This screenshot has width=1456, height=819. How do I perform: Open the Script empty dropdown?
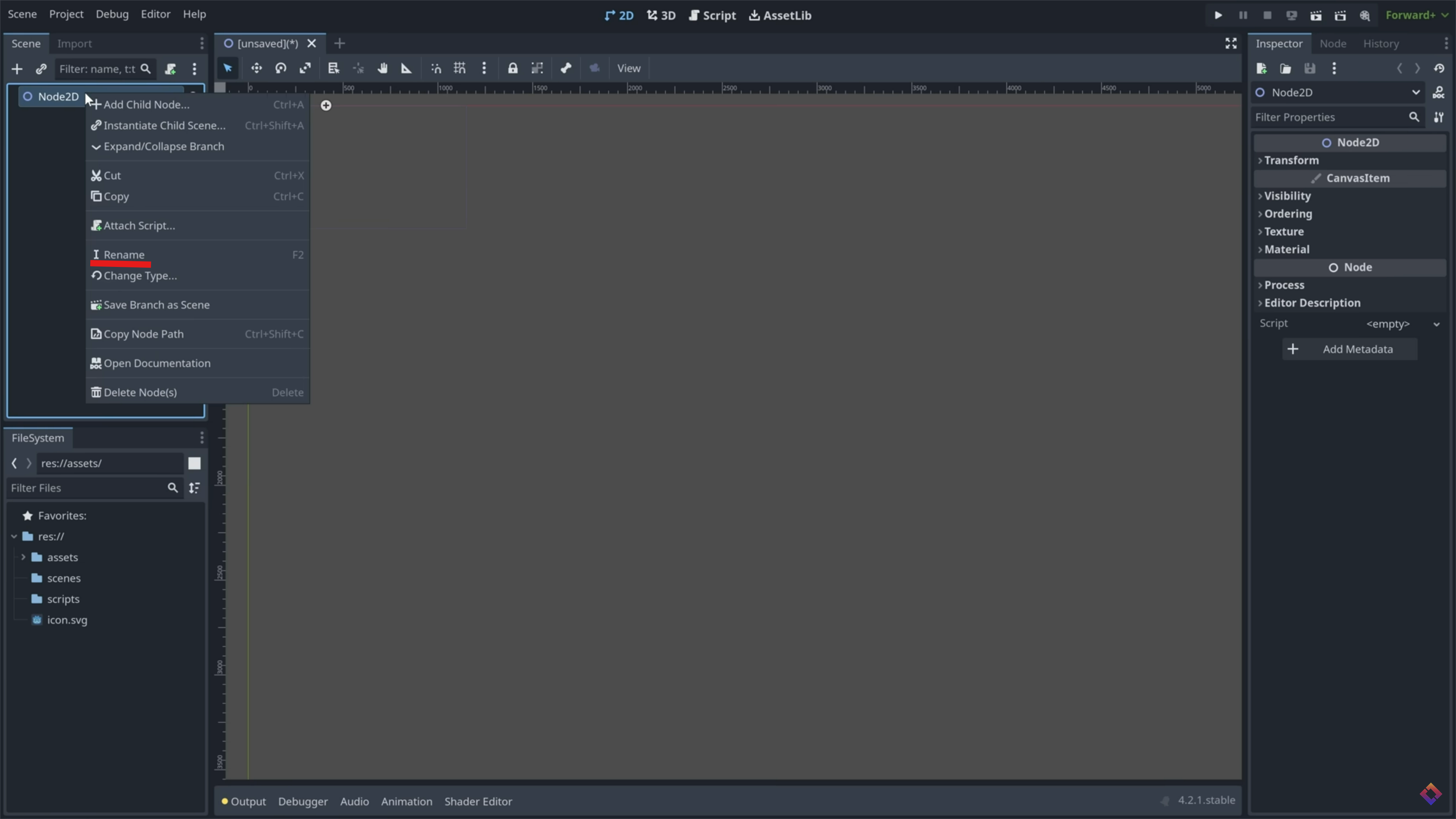pyautogui.click(x=1402, y=324)
